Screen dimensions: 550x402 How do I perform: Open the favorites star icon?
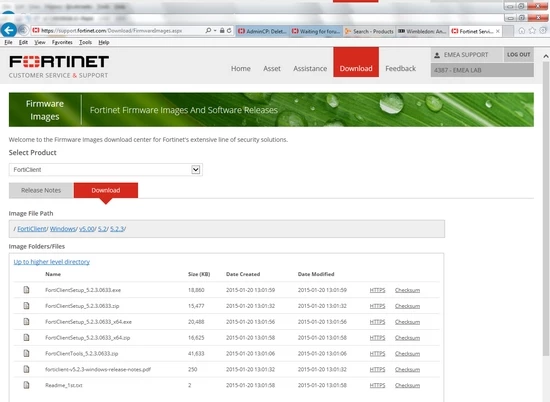coord(532,31)
